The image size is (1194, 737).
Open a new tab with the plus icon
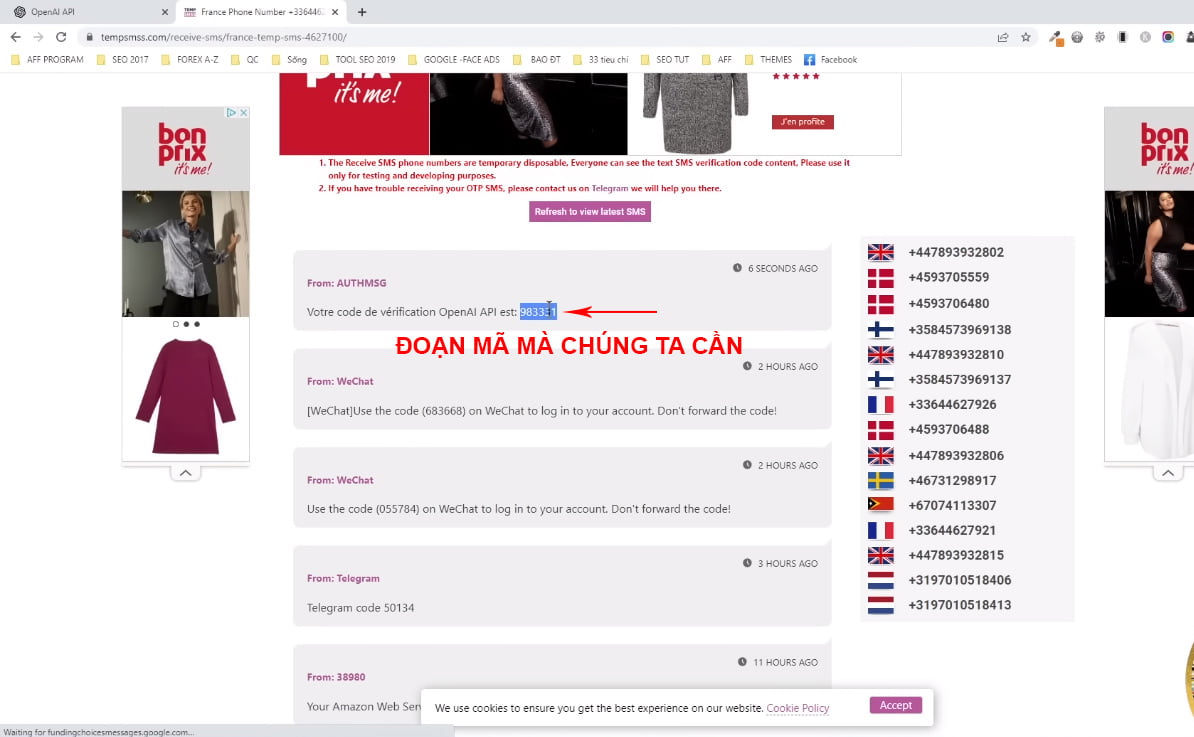point(362,12)
